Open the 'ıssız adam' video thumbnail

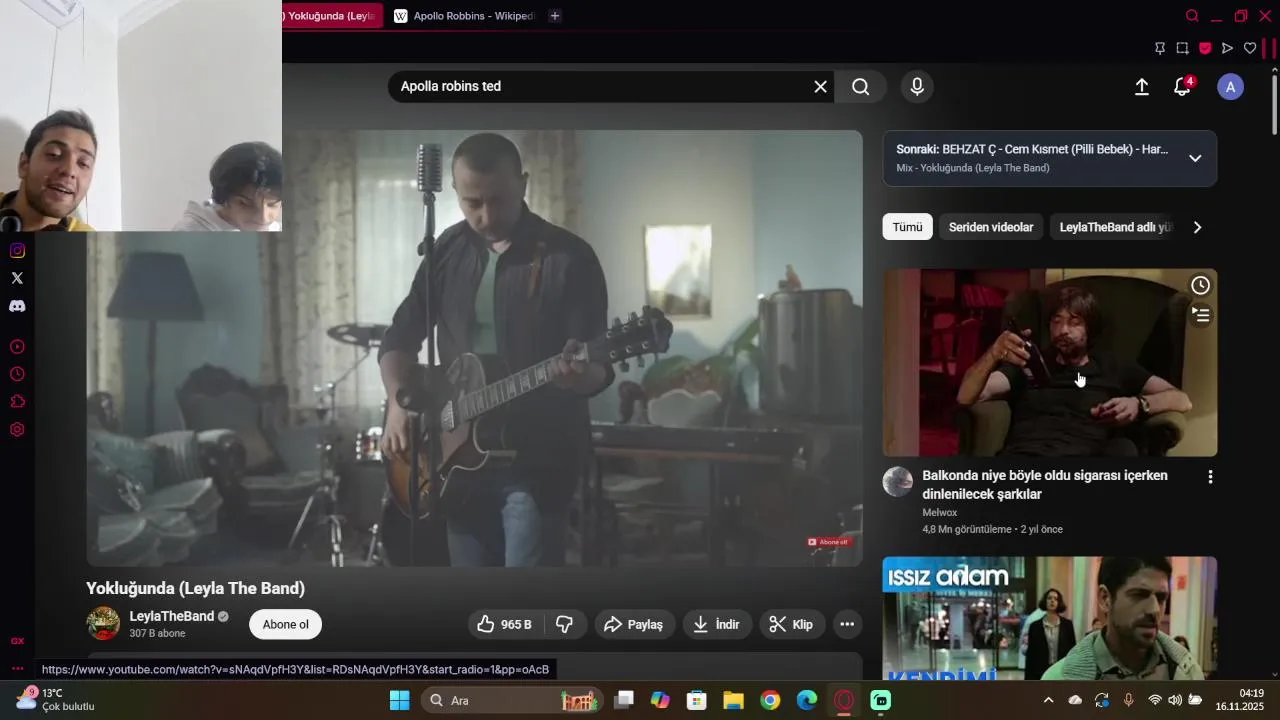pos(1049,618)
